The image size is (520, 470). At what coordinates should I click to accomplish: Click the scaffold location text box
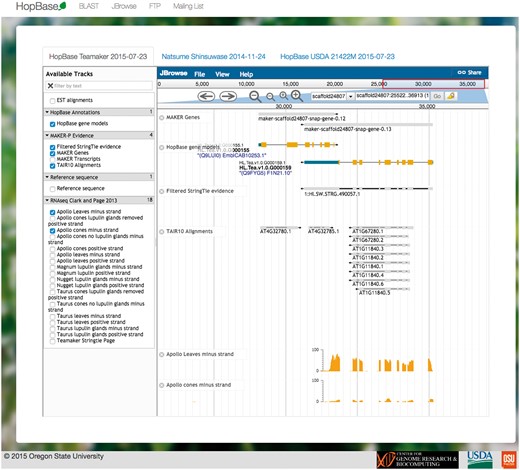392,96
